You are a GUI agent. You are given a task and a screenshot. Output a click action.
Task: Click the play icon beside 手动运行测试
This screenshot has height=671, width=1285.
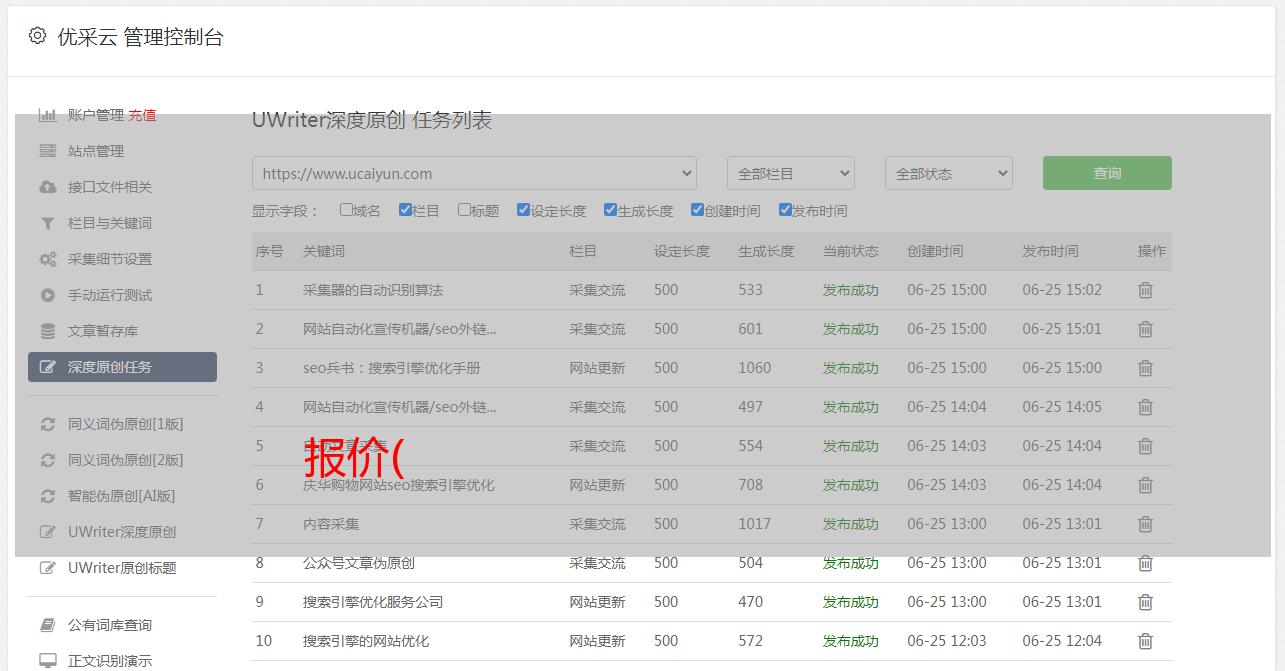[x=47, y=295]
